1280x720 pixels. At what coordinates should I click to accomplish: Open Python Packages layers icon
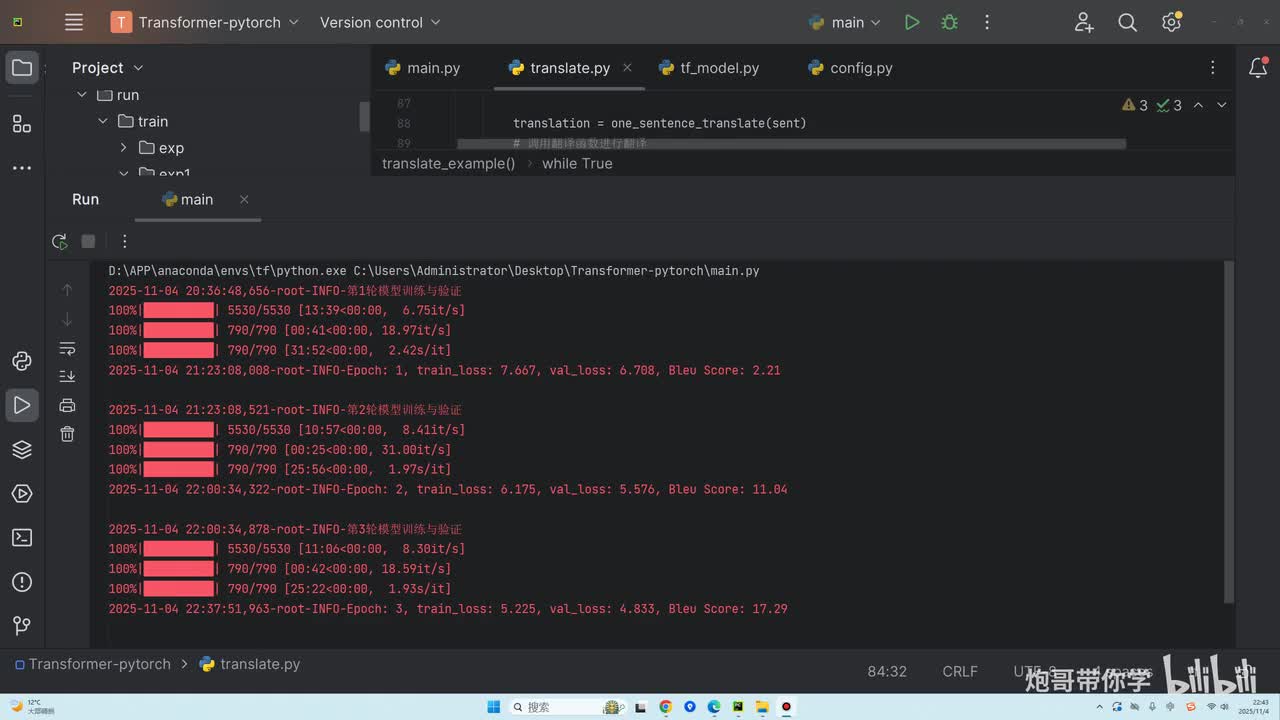click(x=22, y=449)
